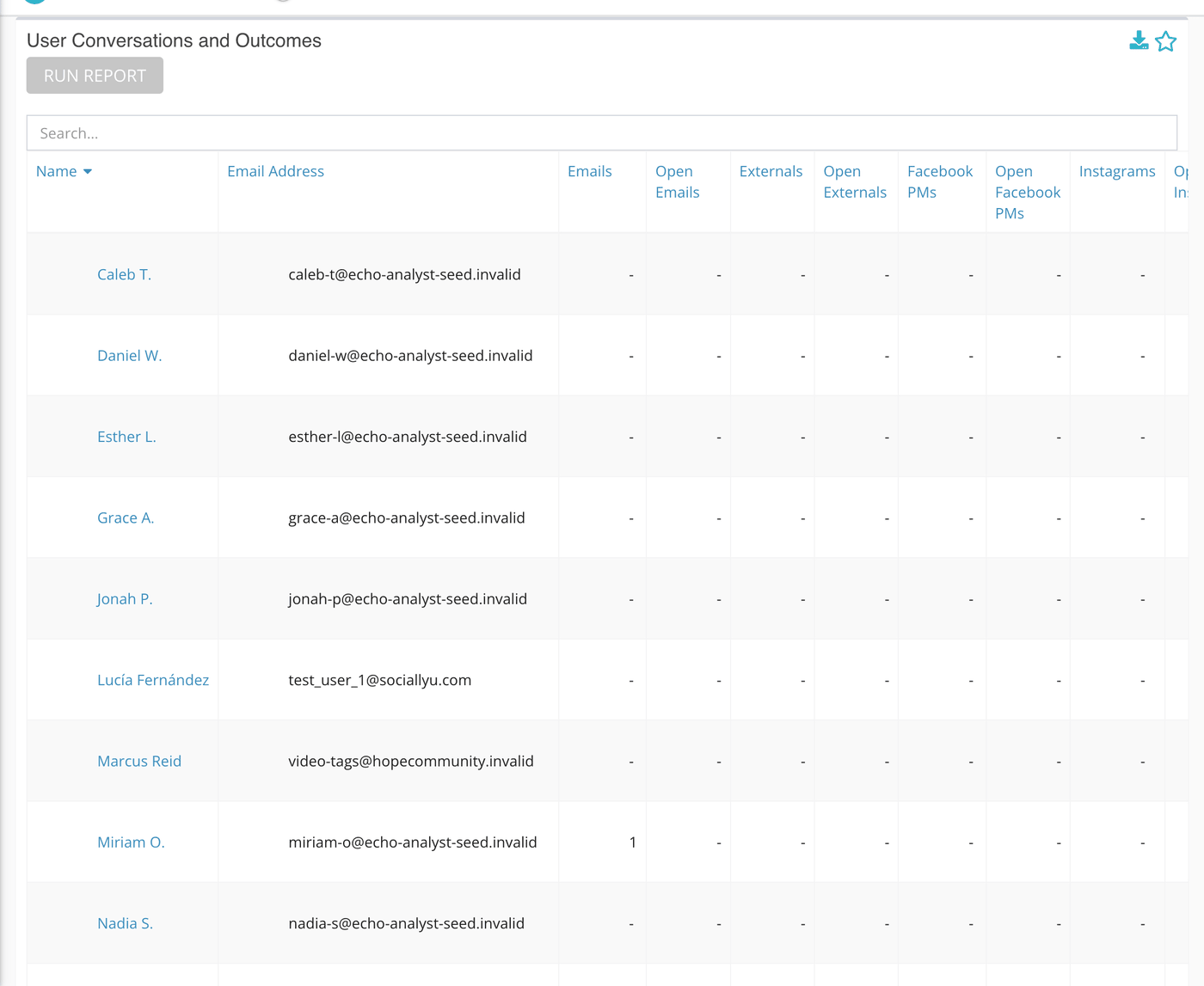Sort by Open Externals column header
This screenshot has width=1204, height=986.
(x=855, y=181)
